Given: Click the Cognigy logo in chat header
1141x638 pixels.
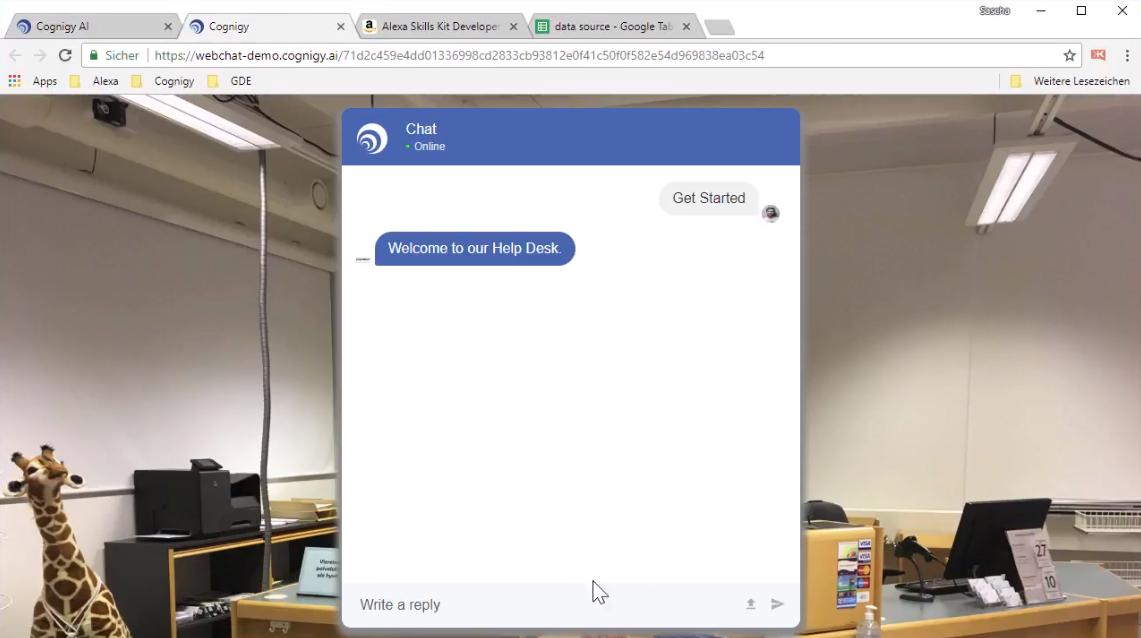Looking at the screenshot, I should pos(372,138).
